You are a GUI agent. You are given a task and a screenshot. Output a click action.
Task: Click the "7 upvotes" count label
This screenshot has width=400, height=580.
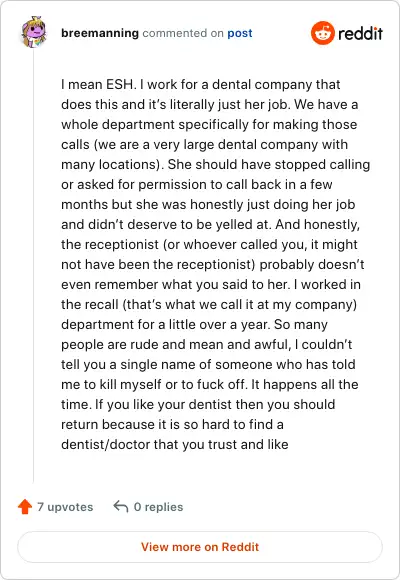click(65, 507)
